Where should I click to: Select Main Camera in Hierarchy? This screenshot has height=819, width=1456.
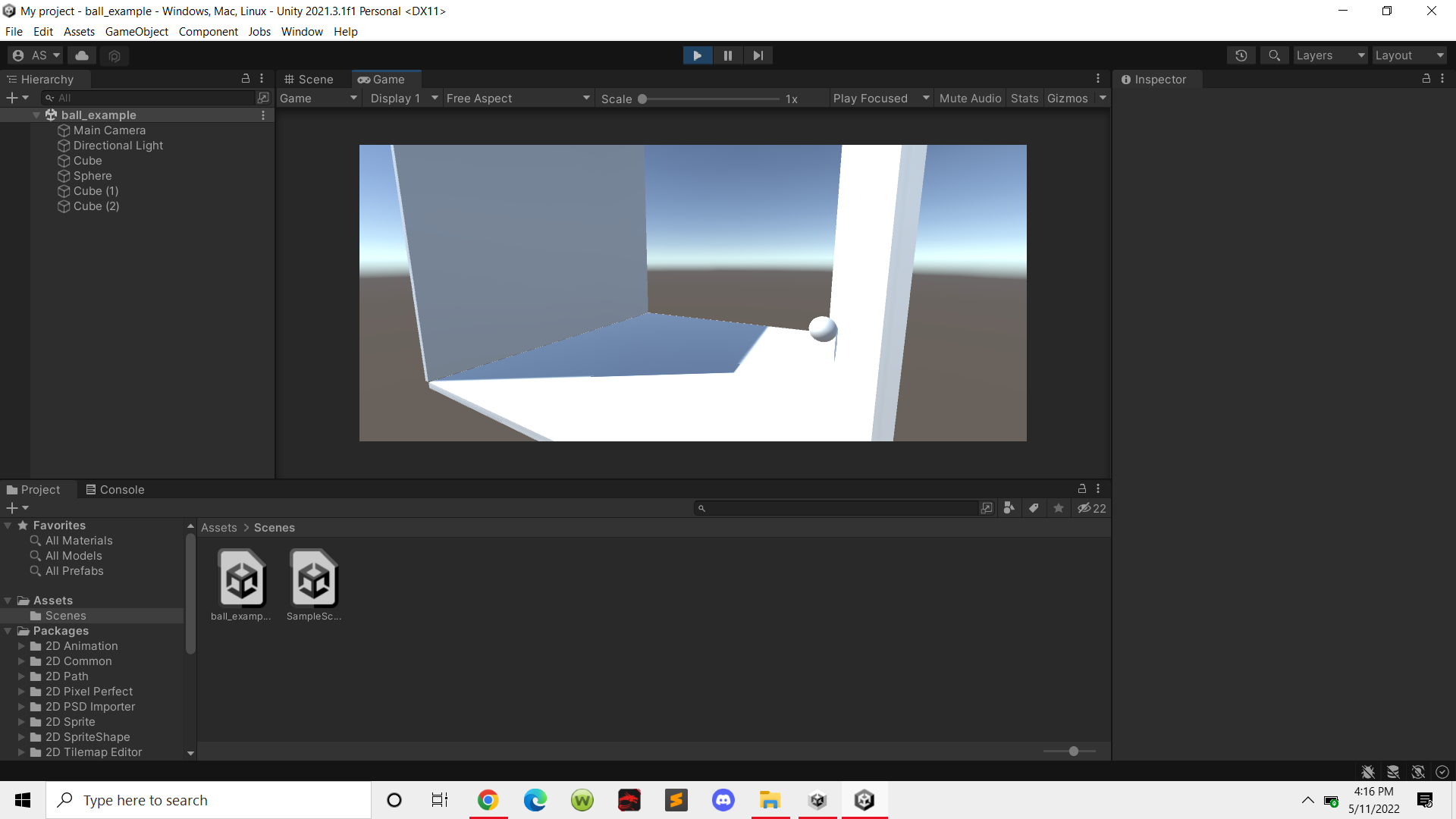tap(109, 130)
